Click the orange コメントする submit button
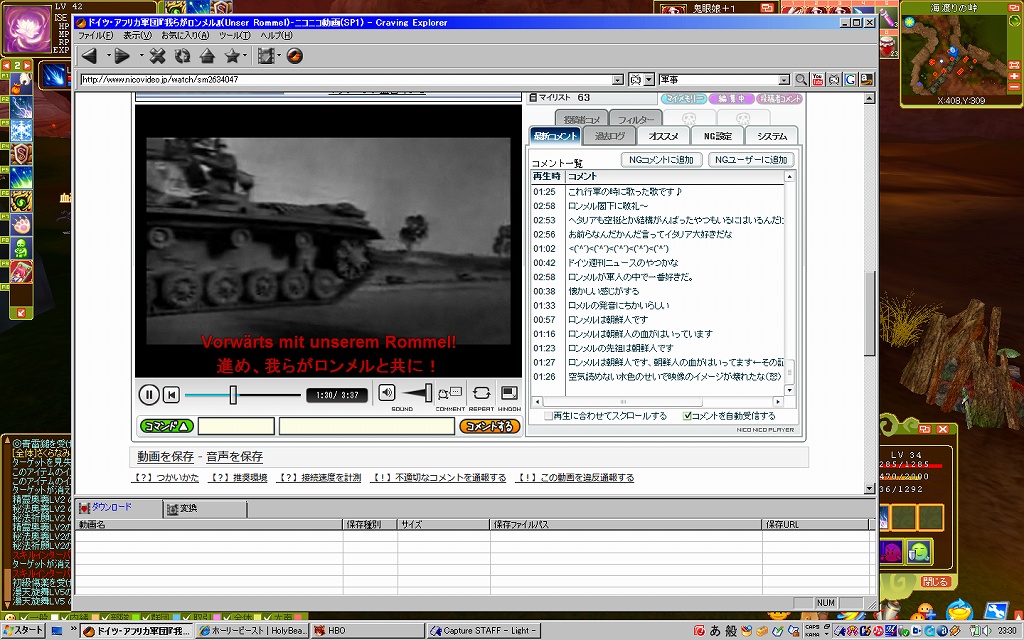This screenshot has width=1024, height=640. [x=490, y=426]
